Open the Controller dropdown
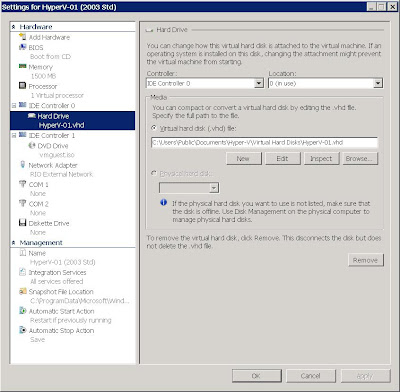The width and height of the screenshot is (400, 392). point(259,83)
